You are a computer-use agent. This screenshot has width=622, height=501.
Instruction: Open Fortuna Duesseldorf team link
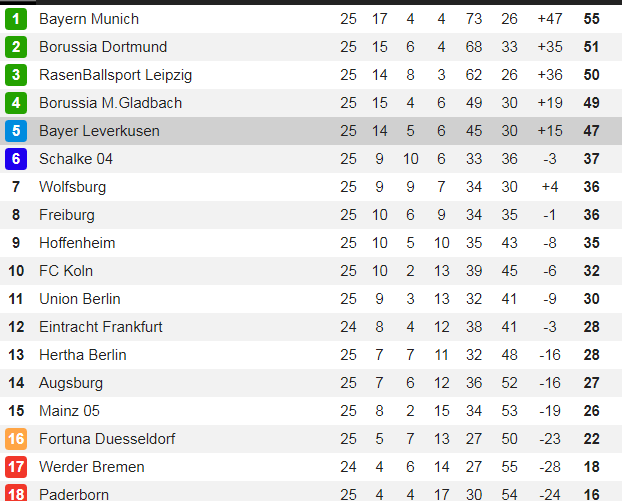pyautogui.click(x=109, y=439)
